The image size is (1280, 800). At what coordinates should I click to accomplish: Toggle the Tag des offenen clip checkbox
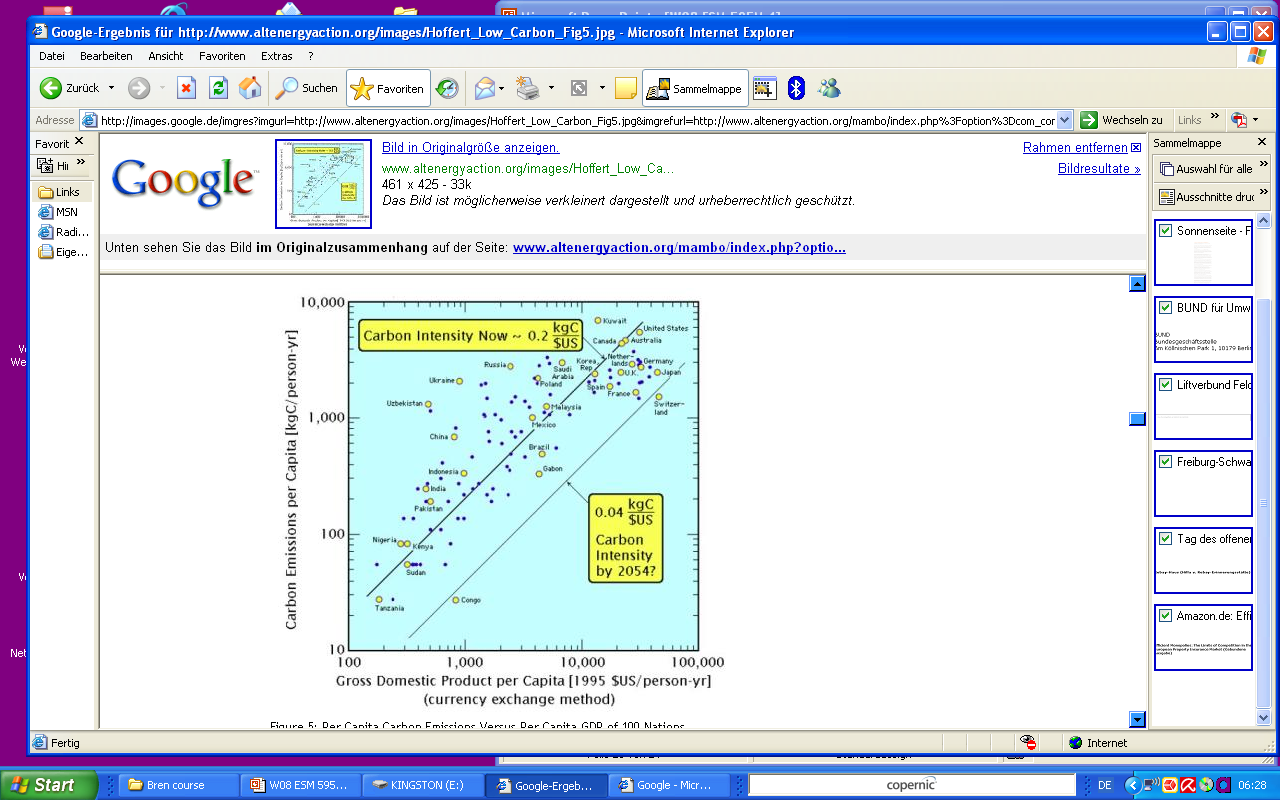click(1165, 539)
